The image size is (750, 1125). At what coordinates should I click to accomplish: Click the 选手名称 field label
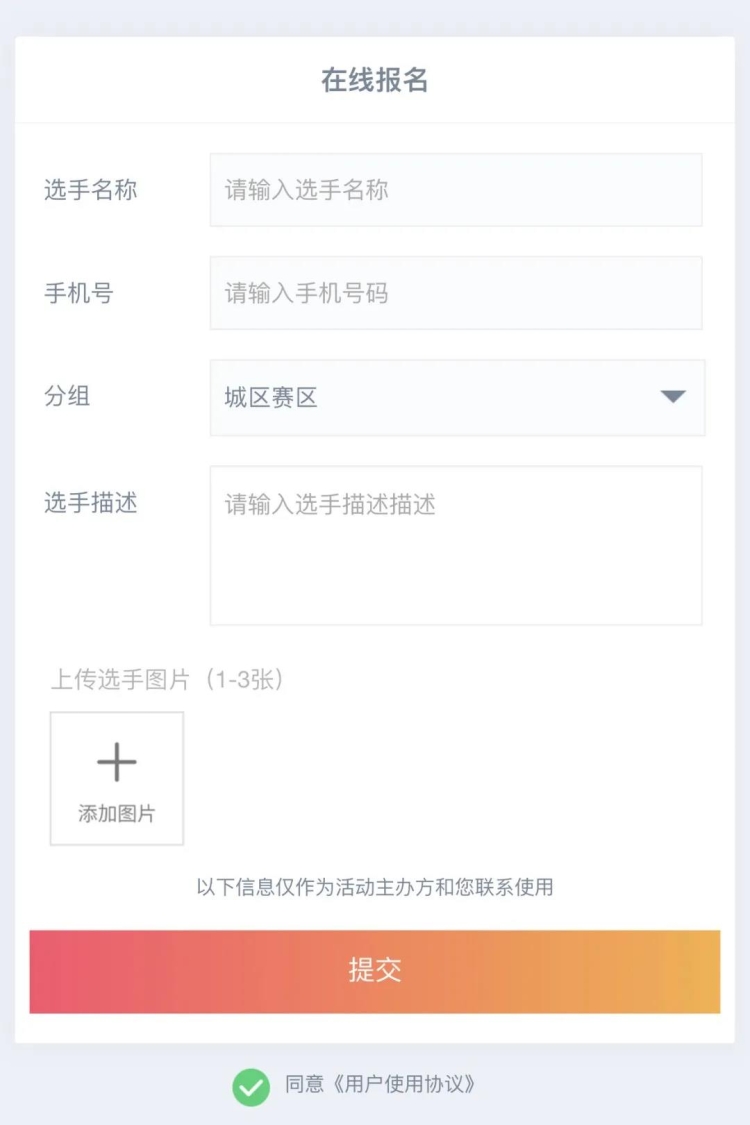[91, 190]
